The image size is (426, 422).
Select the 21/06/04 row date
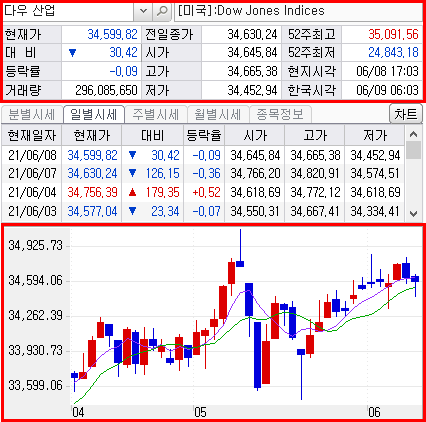point(32,192)
